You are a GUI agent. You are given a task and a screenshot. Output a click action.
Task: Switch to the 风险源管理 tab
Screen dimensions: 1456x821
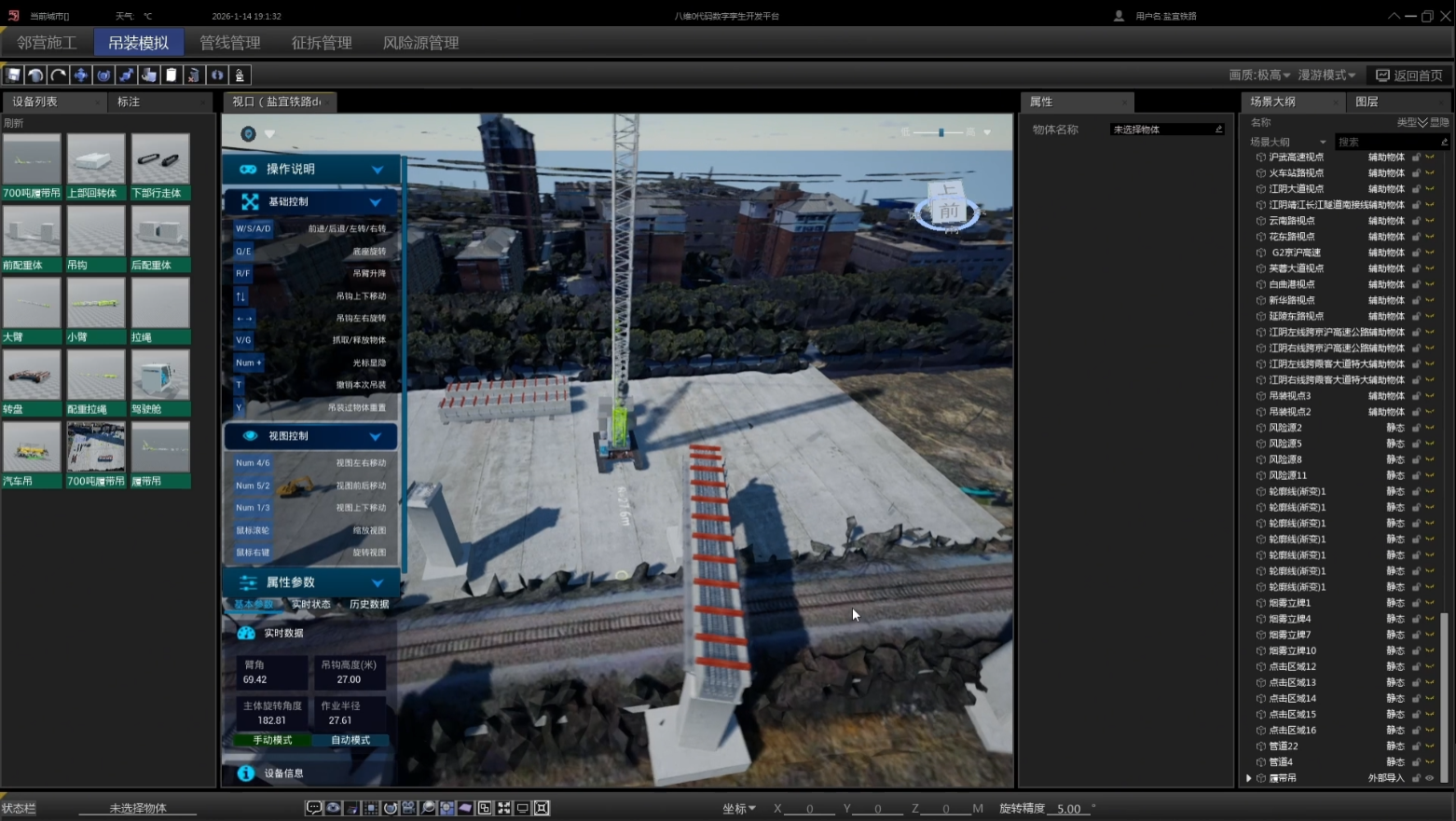[420, 43]
